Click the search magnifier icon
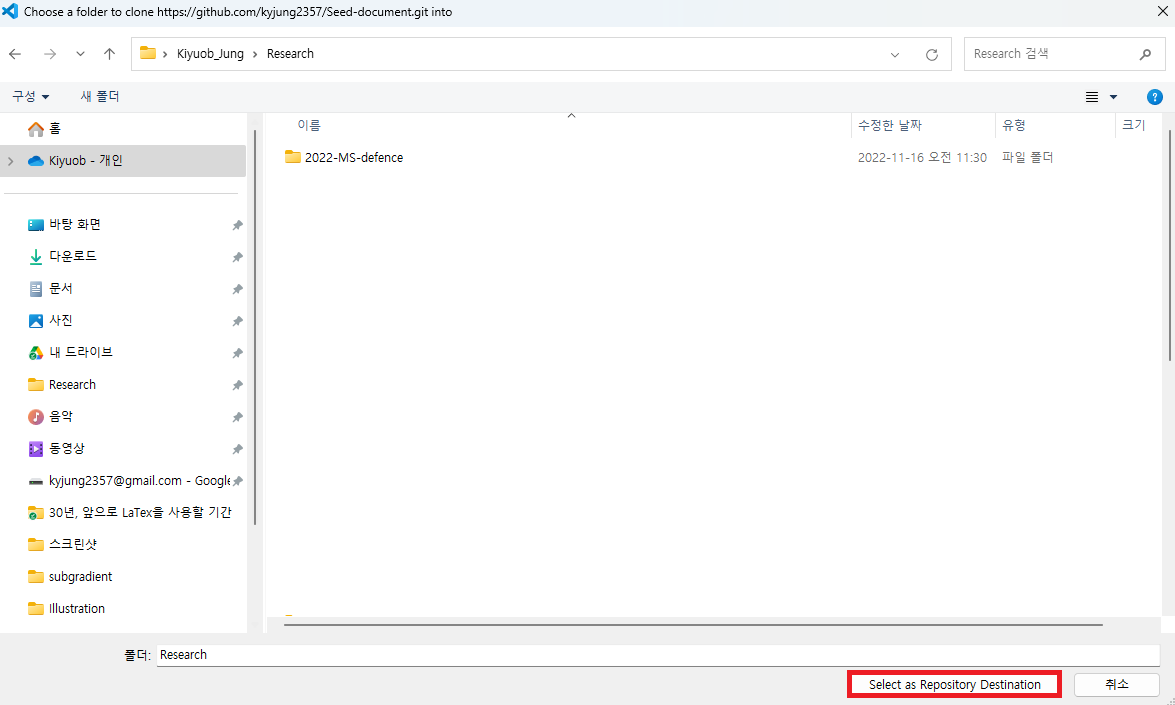The height and width of the screenshot is (705, 1175). 1145,54
